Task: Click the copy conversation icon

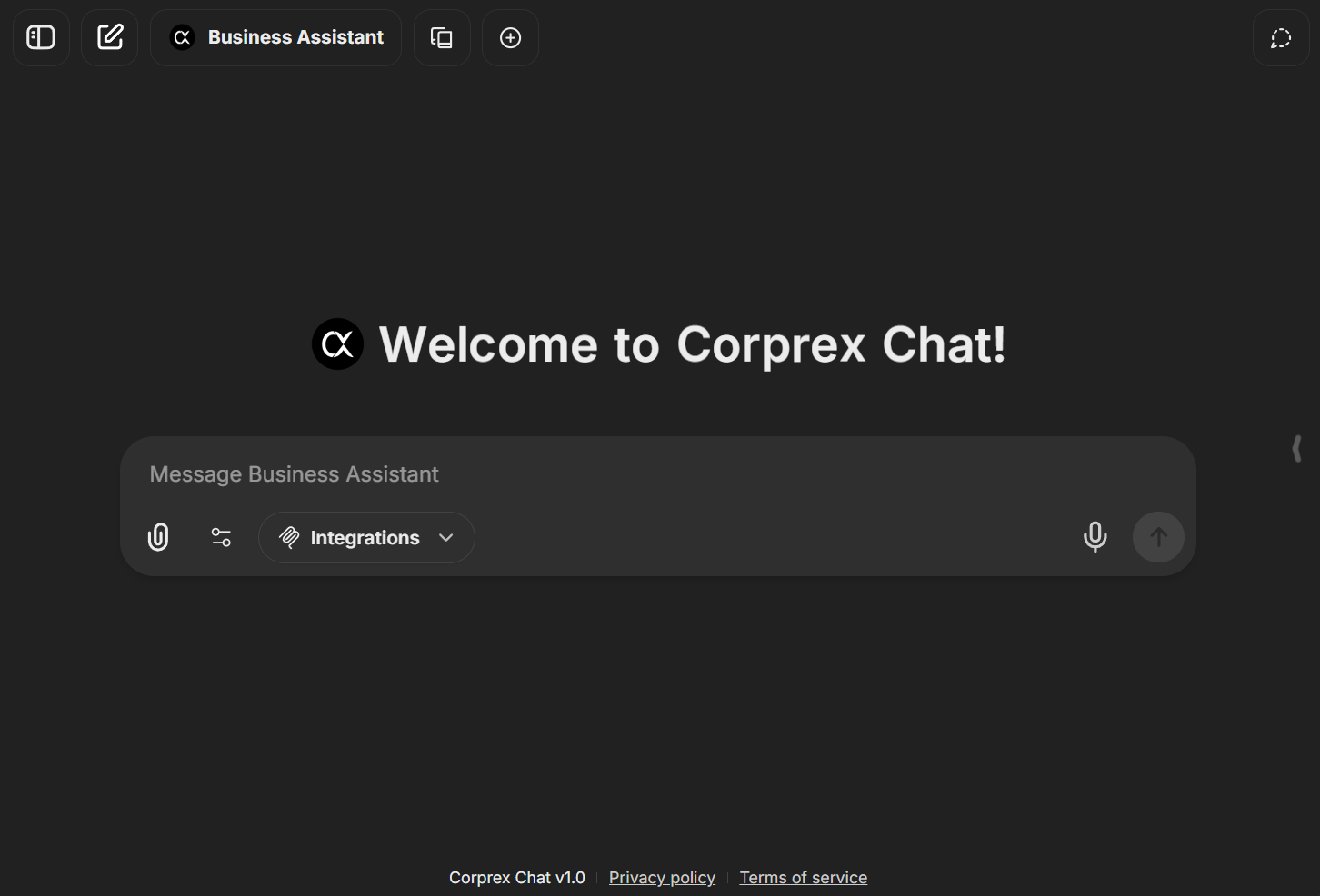Action: 442,37
